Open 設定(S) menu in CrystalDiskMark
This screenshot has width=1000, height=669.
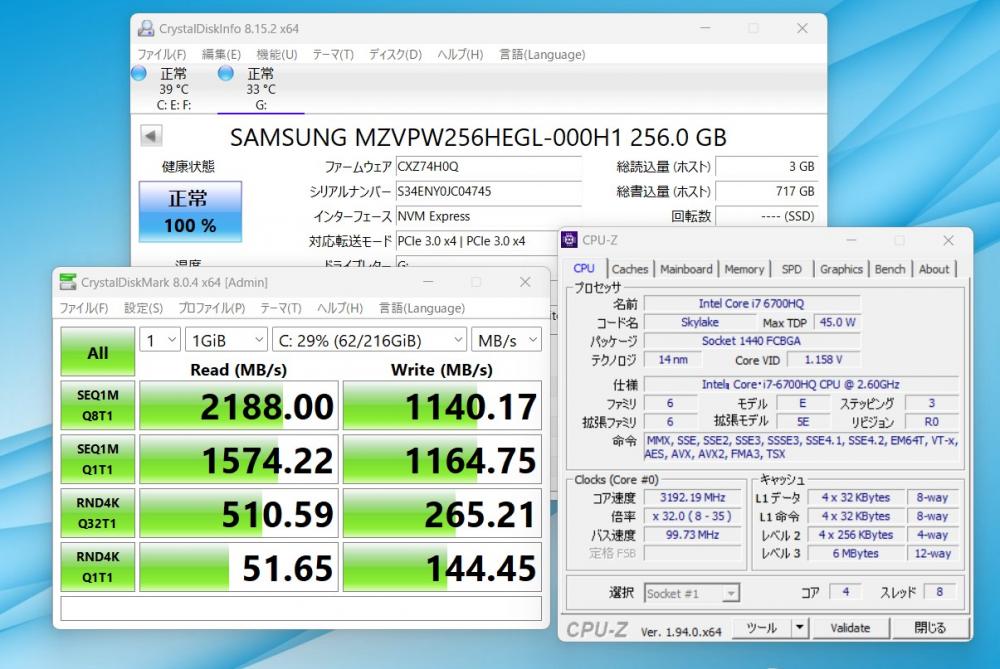pos(143,308)
